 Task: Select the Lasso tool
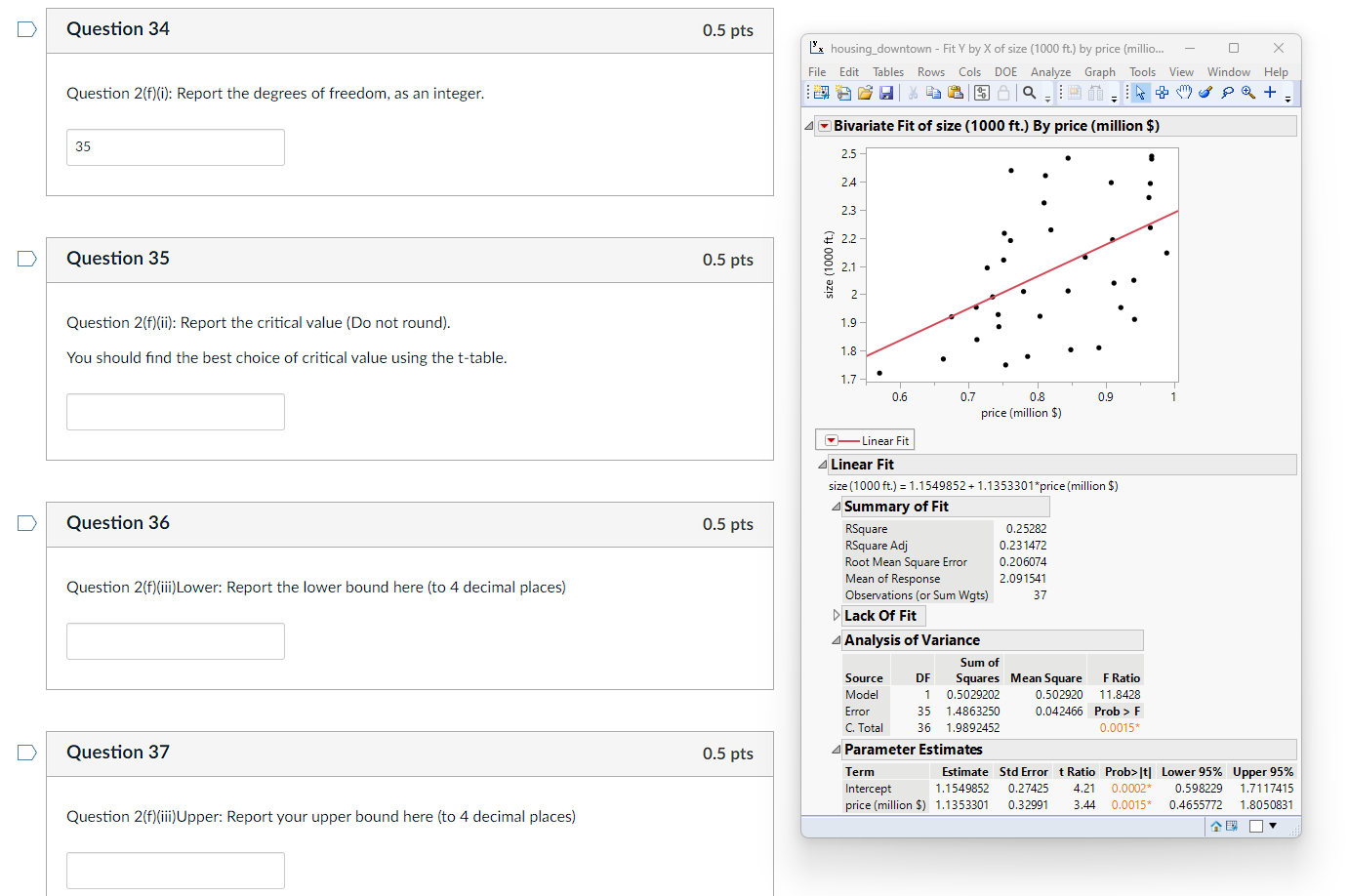[x=1228, y=93]
